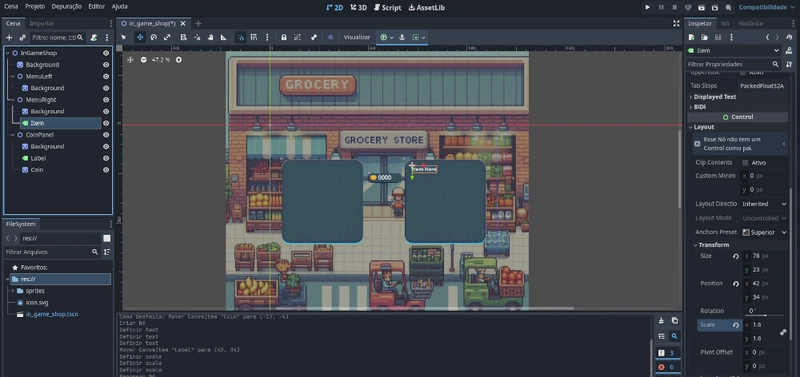Reset the Size property revert arrow
Viewport: 800px width, 377px height.
(x=736, y=256)
